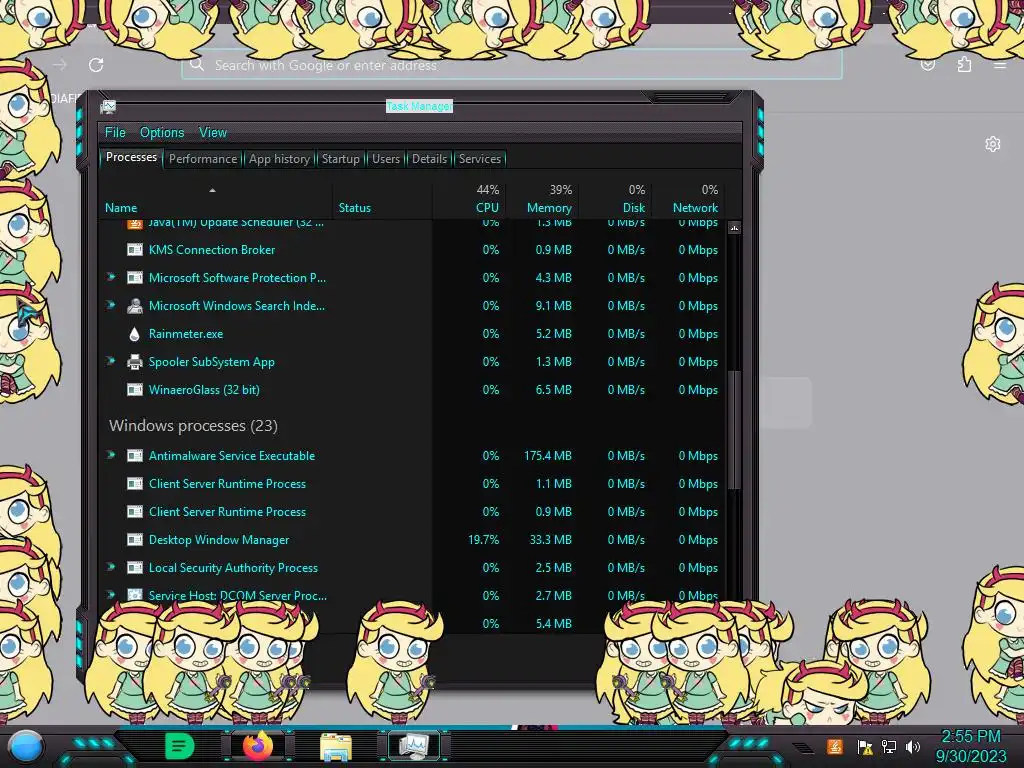This screenshot has width=1024, height=768.
Task: Click the Java Update Scheduler icon
Action: click(135, 224)
